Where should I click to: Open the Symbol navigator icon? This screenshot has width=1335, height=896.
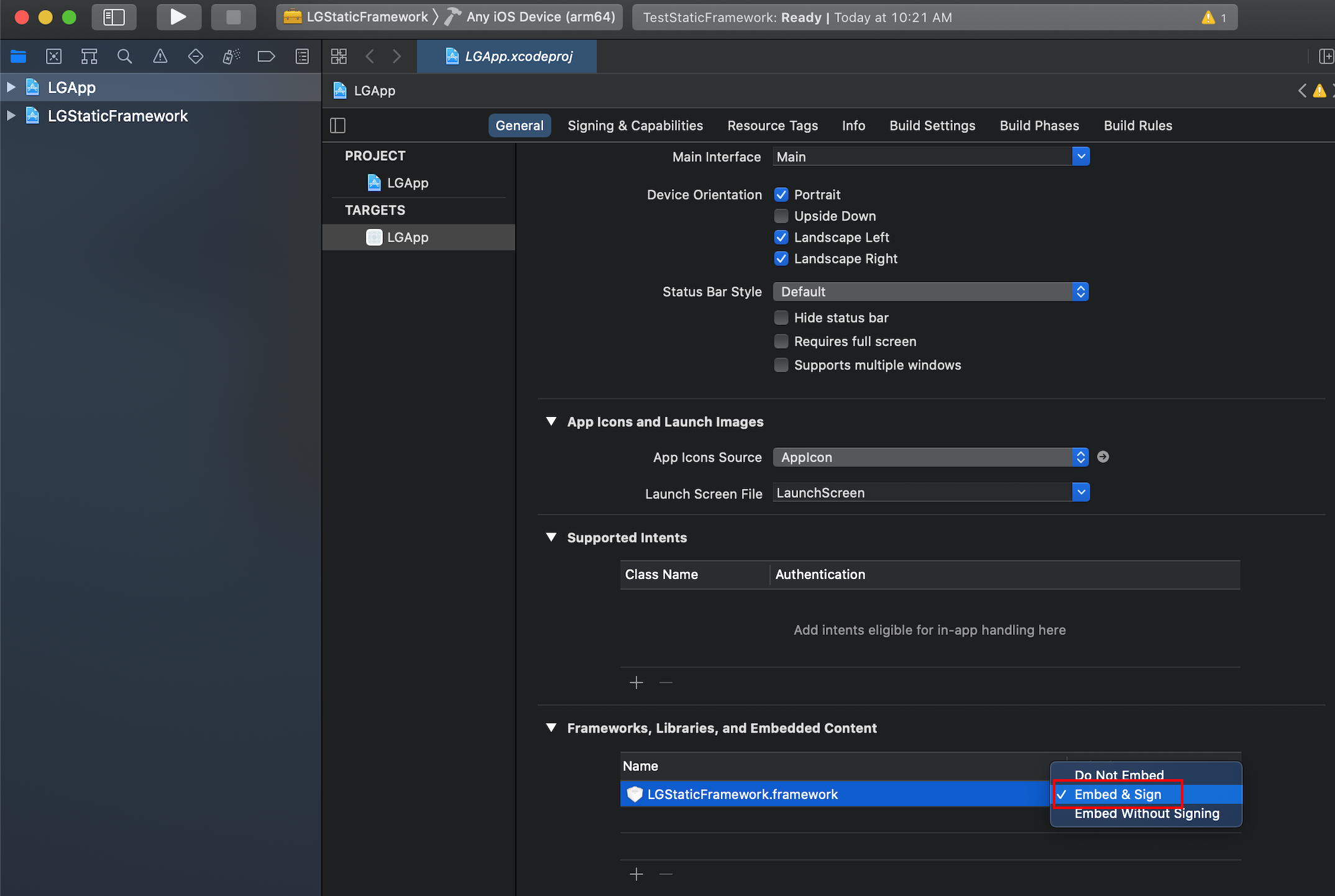click(89, 57)
